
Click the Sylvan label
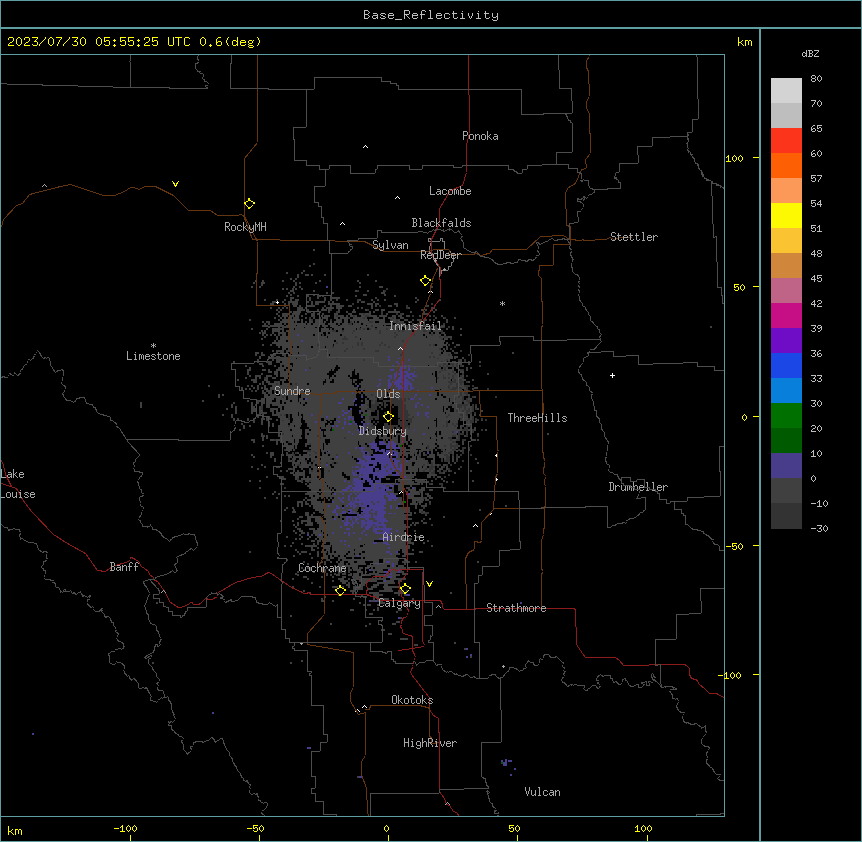[390, 245]
